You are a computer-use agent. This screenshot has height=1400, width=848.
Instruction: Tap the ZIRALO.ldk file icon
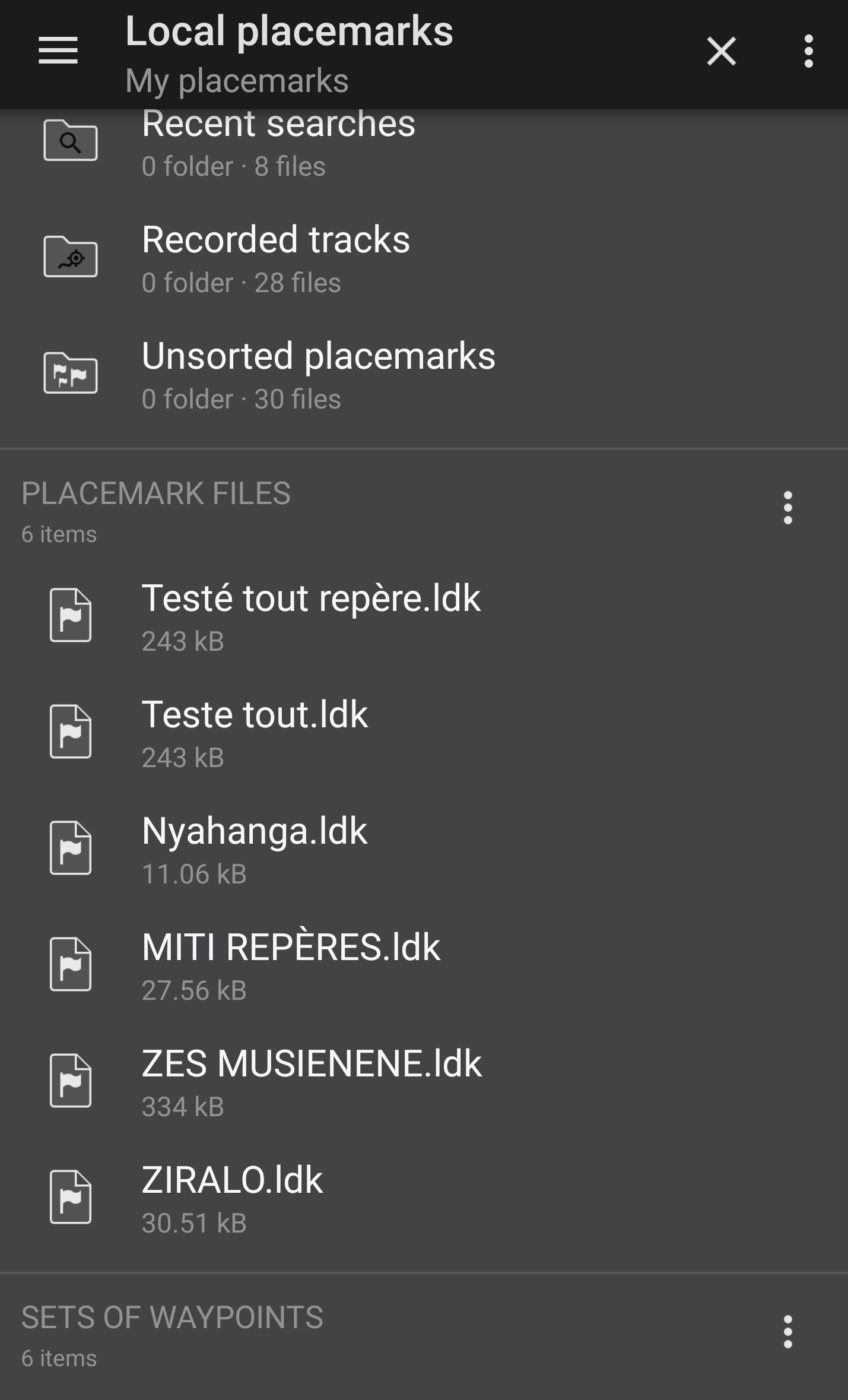click(71, 1197)
